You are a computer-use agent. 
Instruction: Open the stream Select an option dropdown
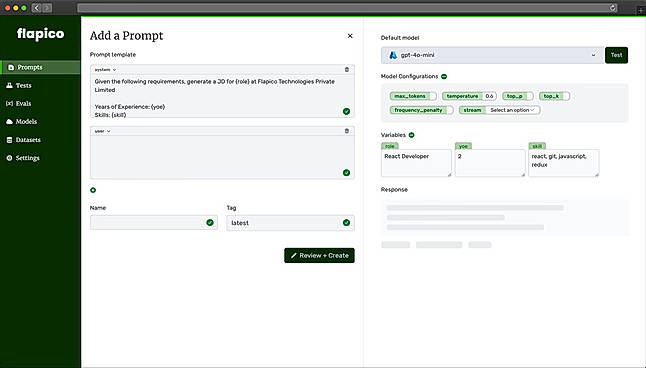[512, 110]
